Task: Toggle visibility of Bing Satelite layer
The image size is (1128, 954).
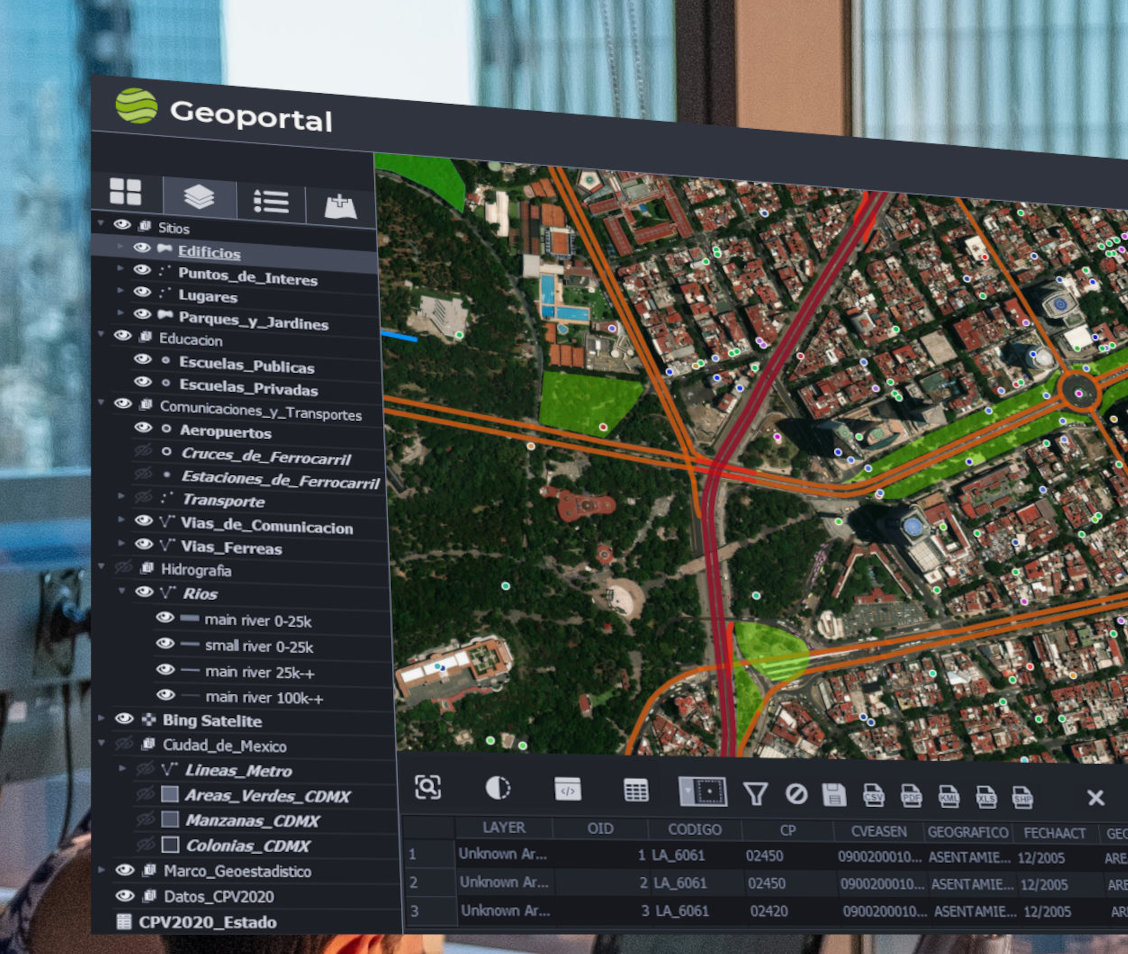Action: 124,719
